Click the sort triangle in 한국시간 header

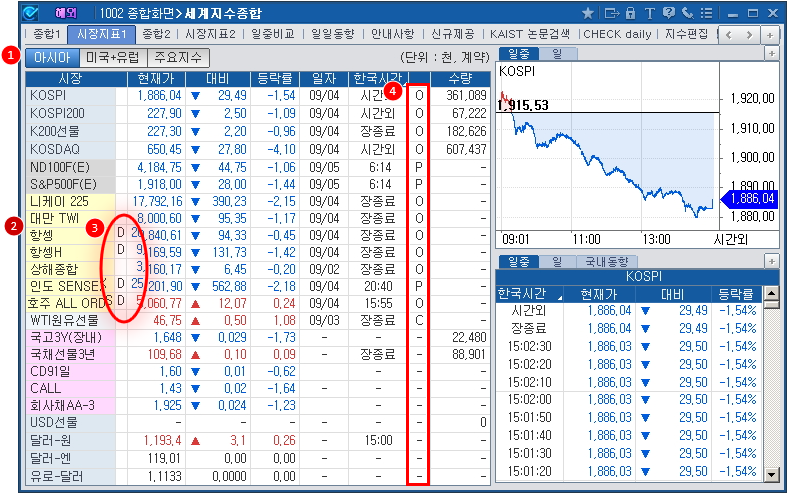click(559, 298)
